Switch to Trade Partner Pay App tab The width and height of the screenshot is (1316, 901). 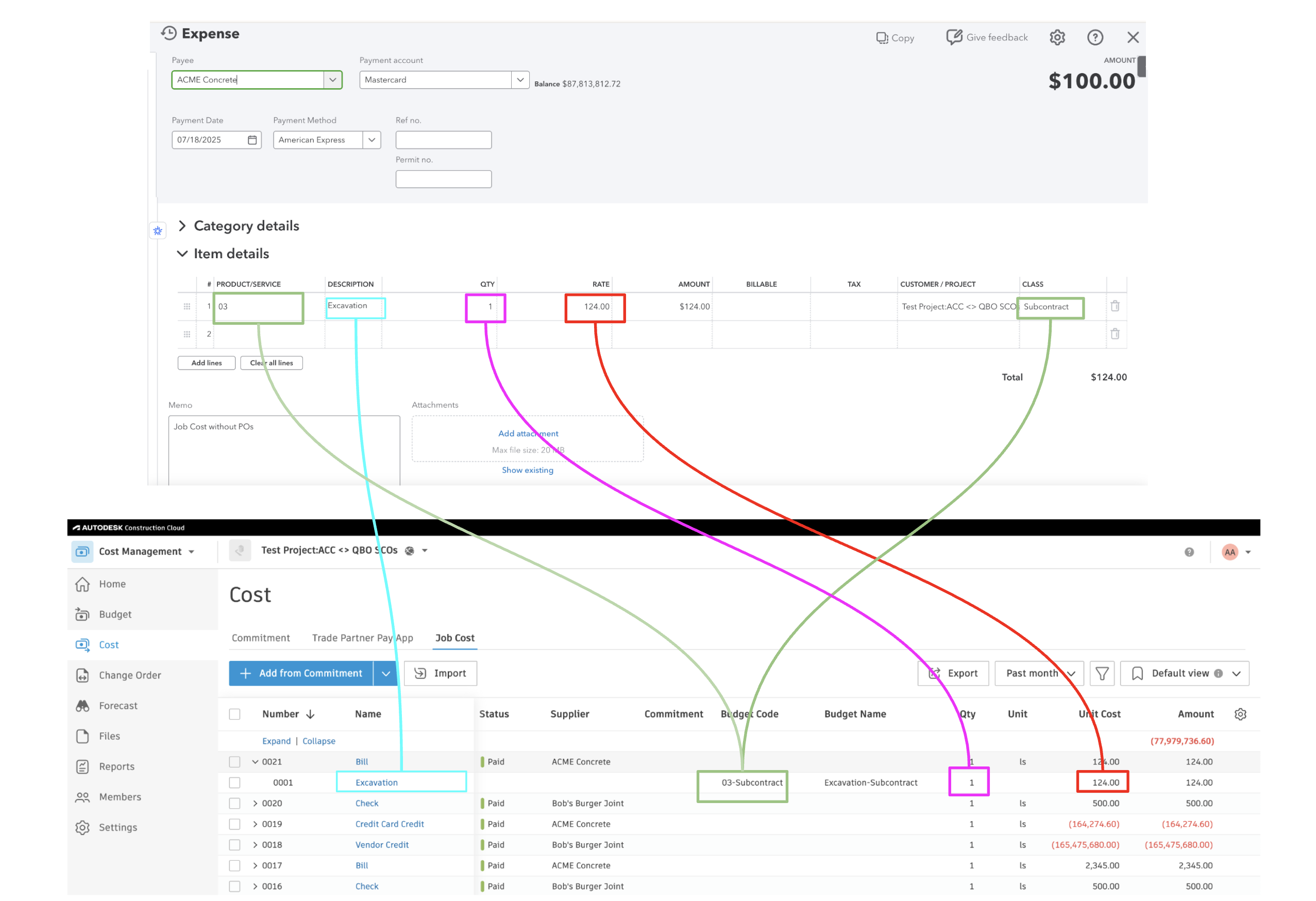362,638
